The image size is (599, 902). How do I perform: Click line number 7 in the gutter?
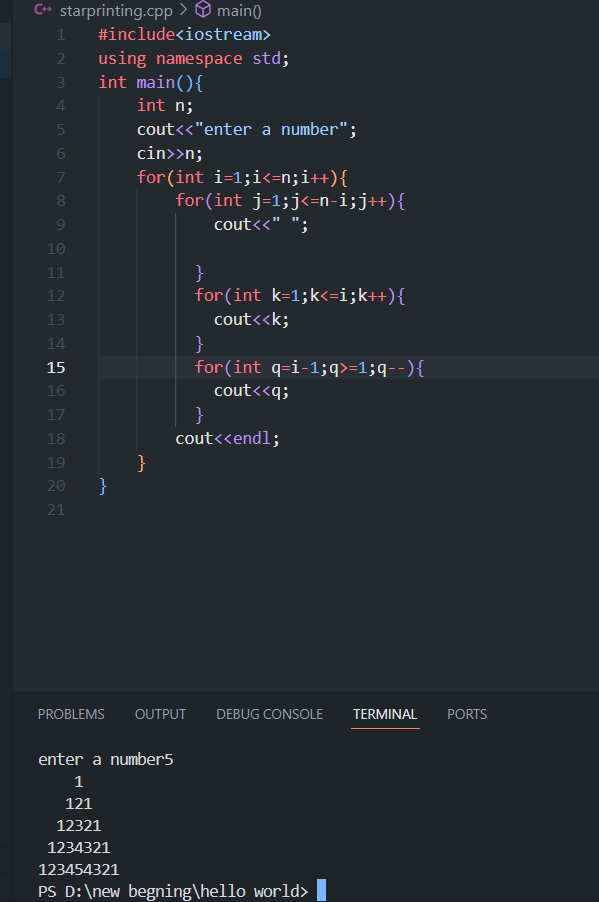(x=60, y=177)
